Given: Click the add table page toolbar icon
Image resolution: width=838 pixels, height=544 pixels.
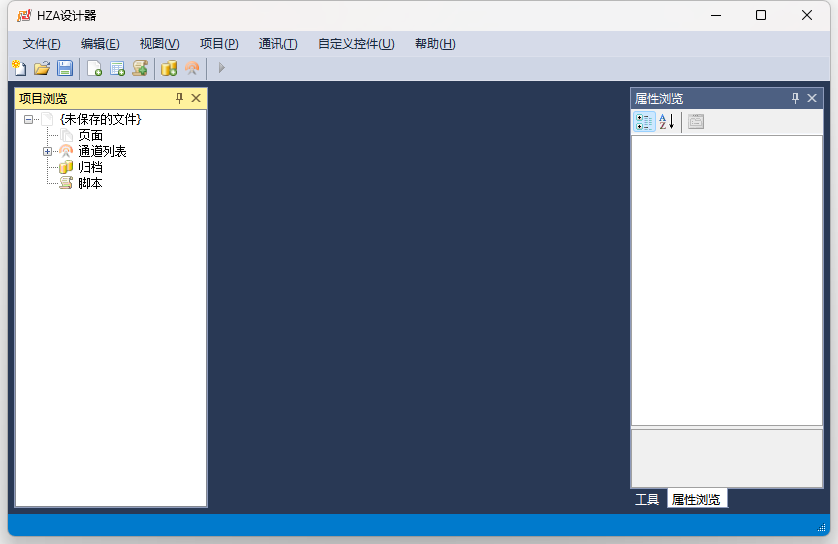Looking at the screenshot, I should [x=117, y=68].
